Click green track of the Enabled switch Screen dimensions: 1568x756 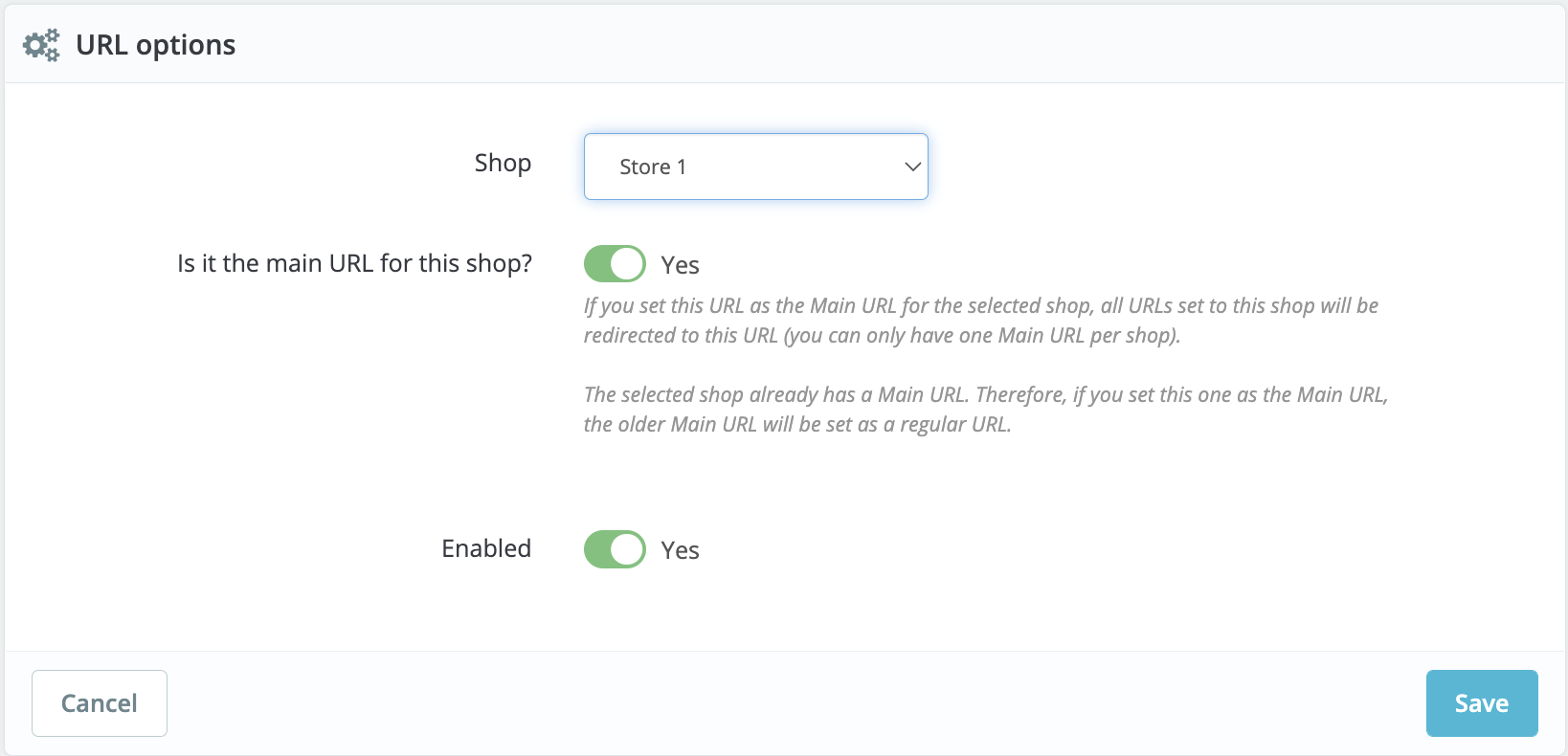pos(597,549)
